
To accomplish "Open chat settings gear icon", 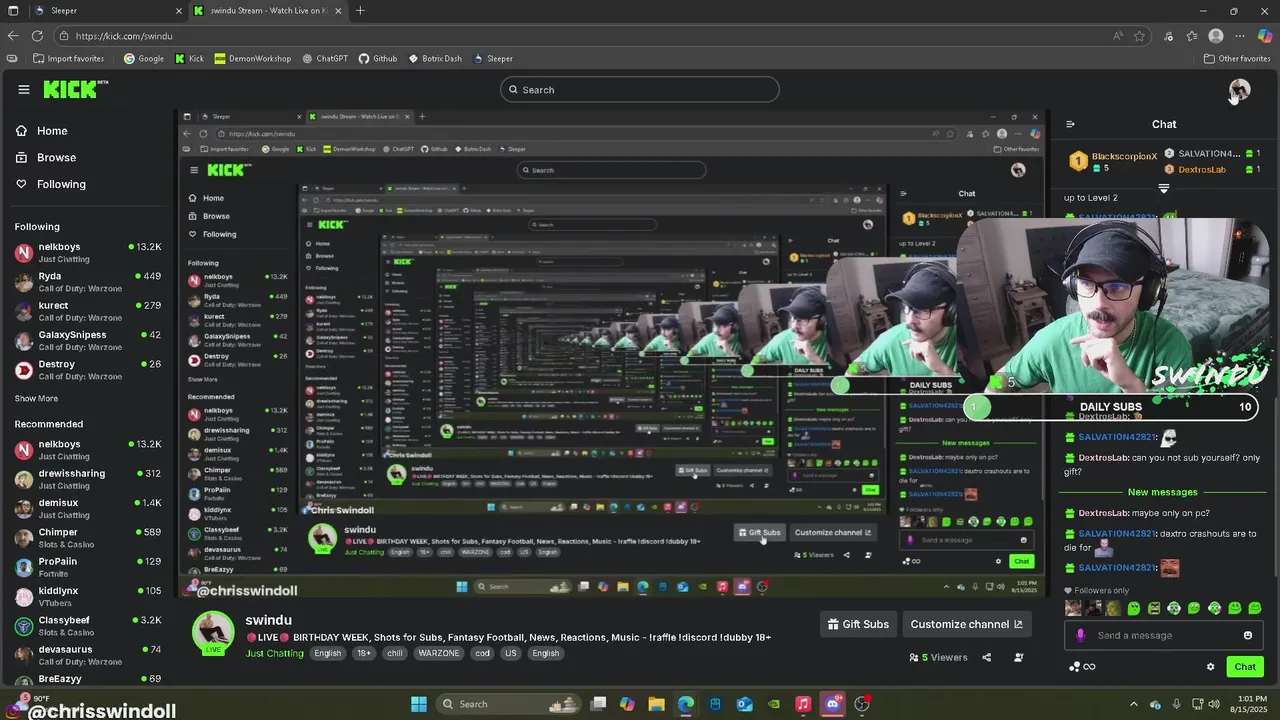I will pos(1210,667).
